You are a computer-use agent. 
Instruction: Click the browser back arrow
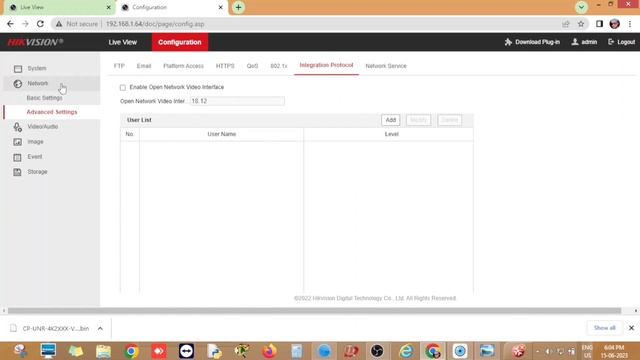tap(10, 24)
